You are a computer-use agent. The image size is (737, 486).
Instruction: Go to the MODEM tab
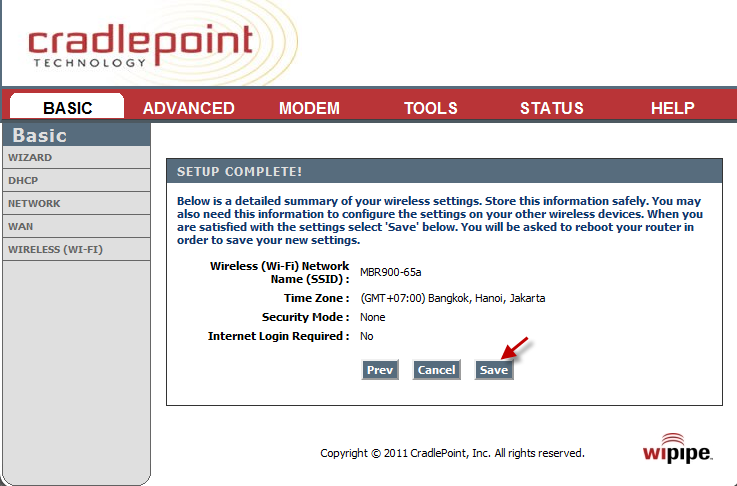(309, 108)
